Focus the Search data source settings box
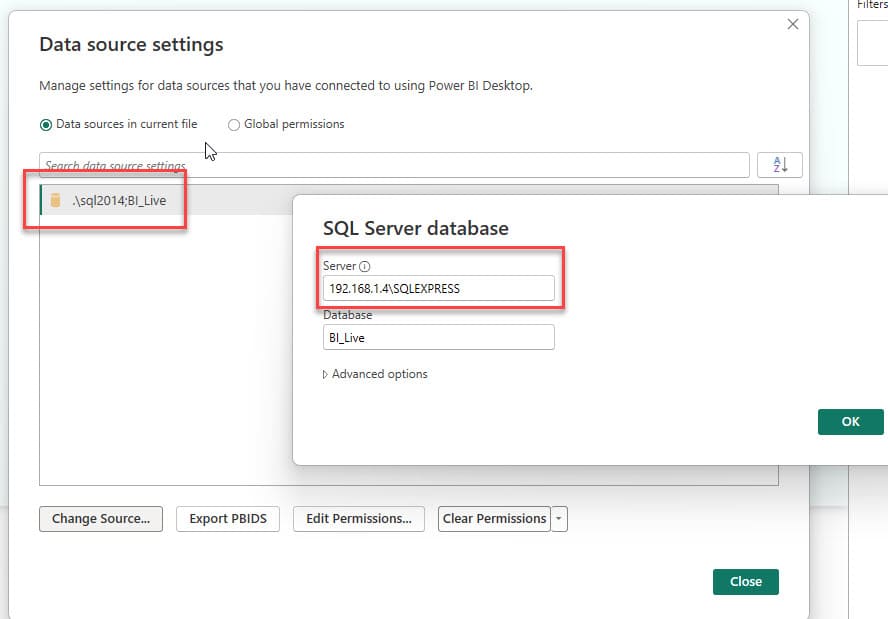The height and width of the screenshot is (619, 888). pyautogui.click(x=394, y=165)
